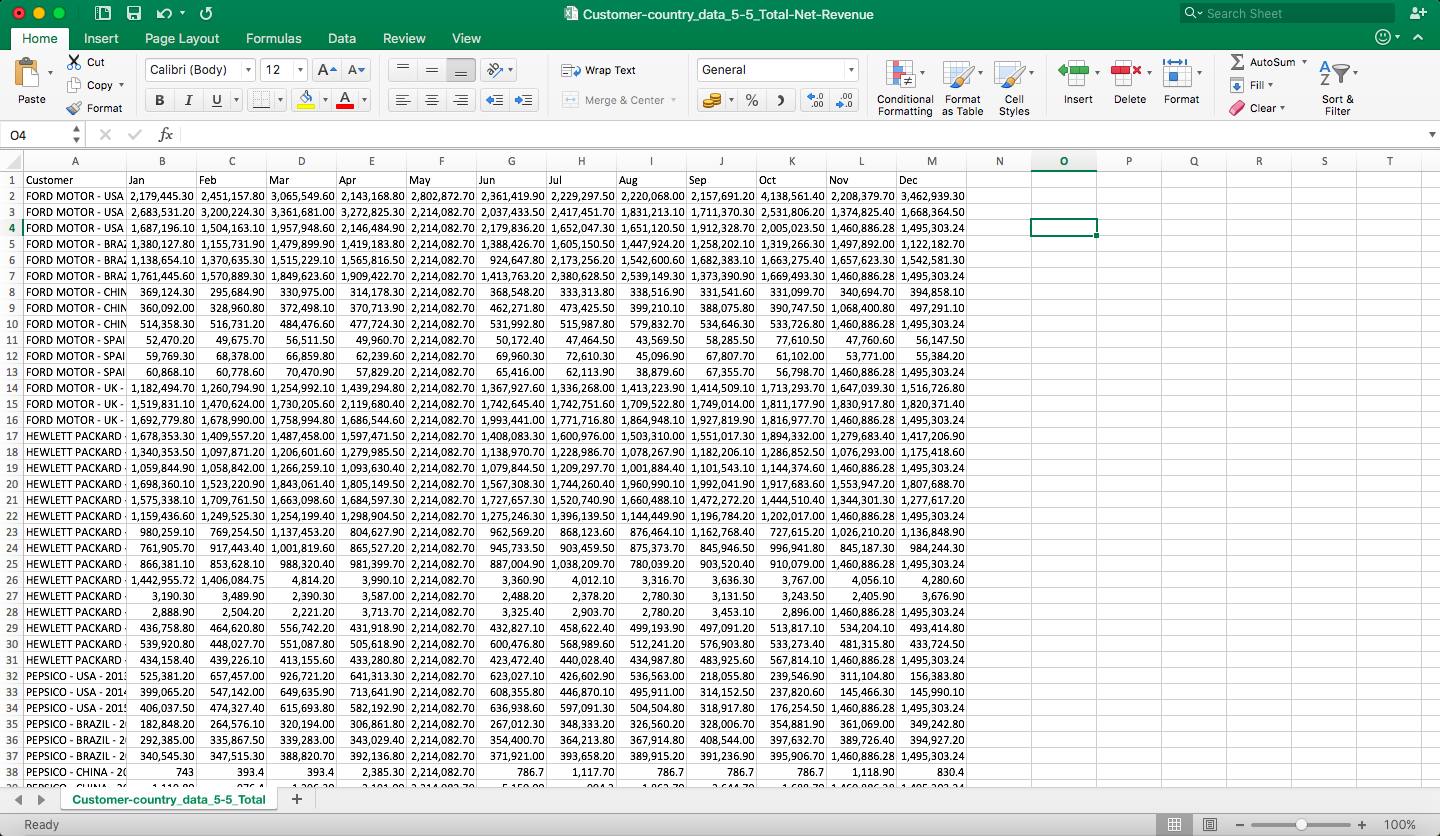Click the Format cells button
This screenshot has width=1440, height=836.
pyautogui.click(x=1181, y=80)
